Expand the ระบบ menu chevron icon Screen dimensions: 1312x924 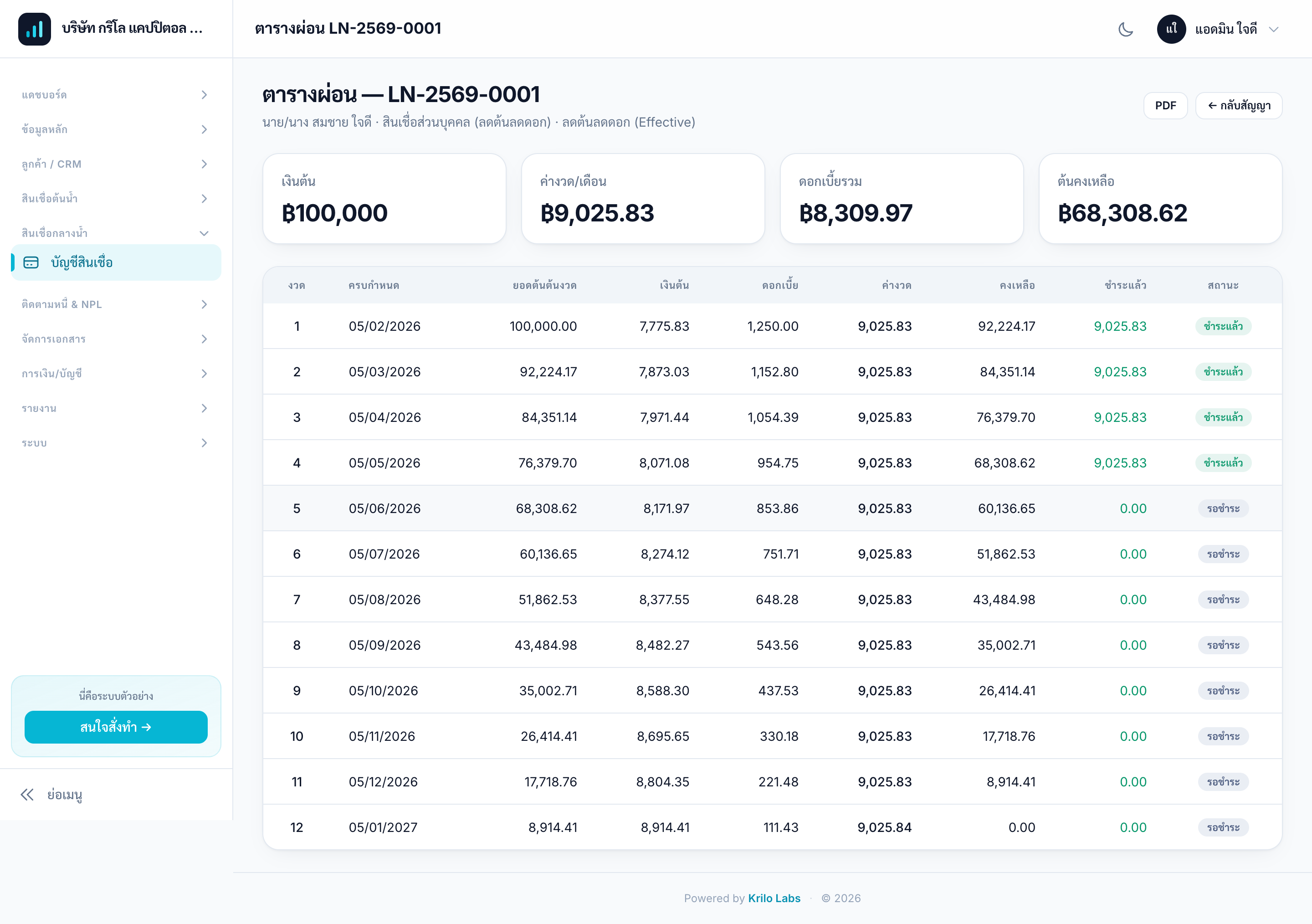204,443
